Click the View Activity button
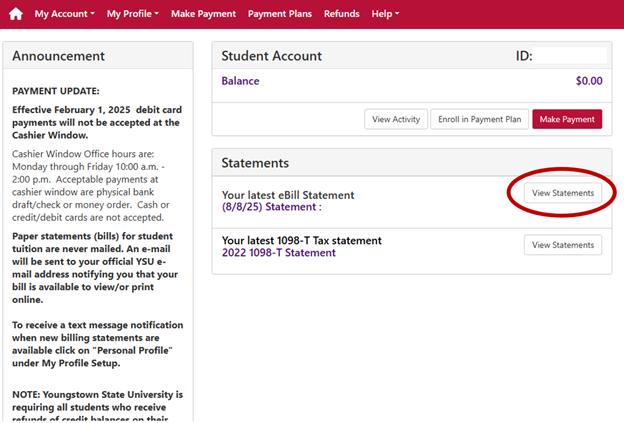Viewport: 624px width, 423px height. tap(396, 119)
